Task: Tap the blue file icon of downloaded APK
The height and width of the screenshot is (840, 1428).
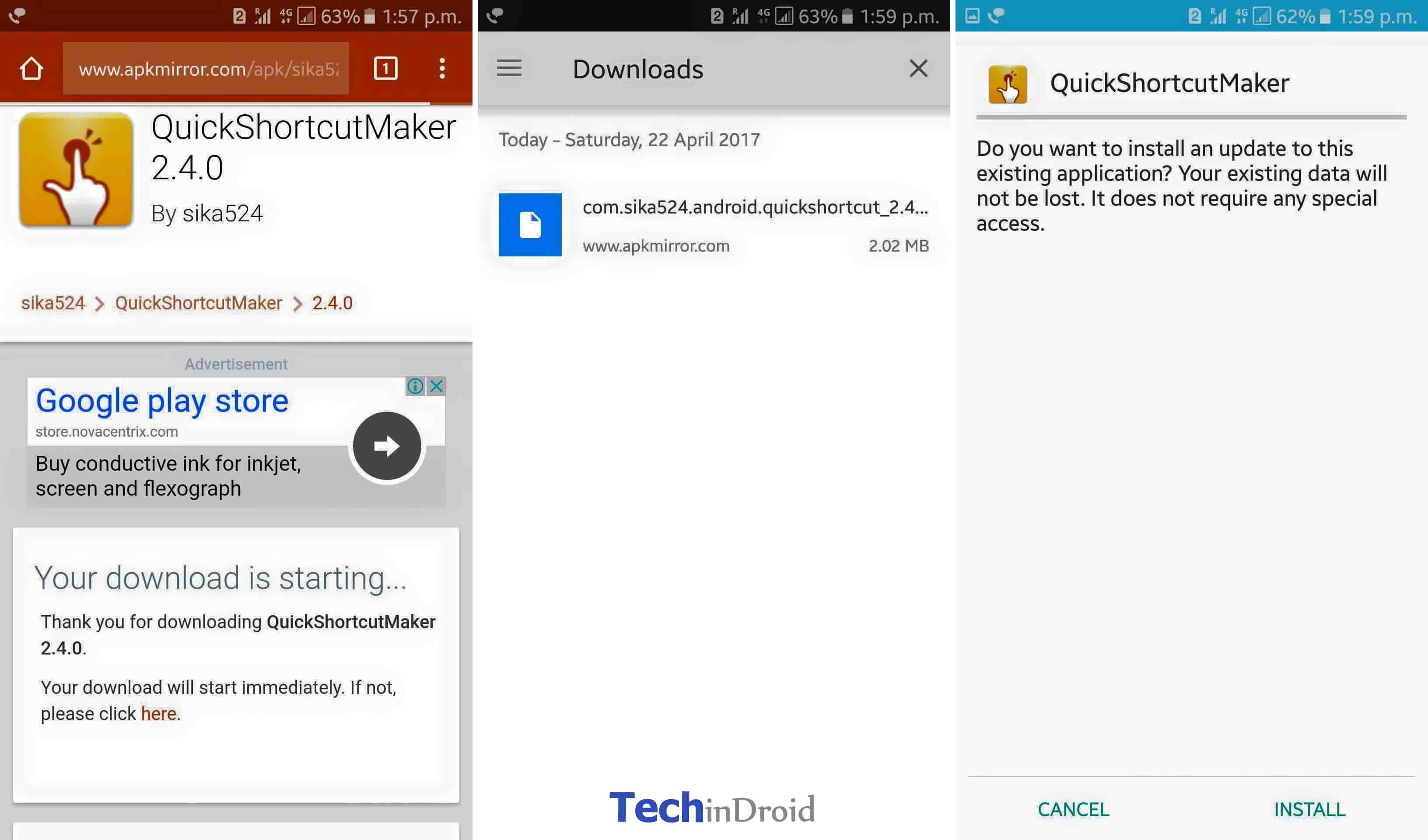Action: click(x=530, y=224)
